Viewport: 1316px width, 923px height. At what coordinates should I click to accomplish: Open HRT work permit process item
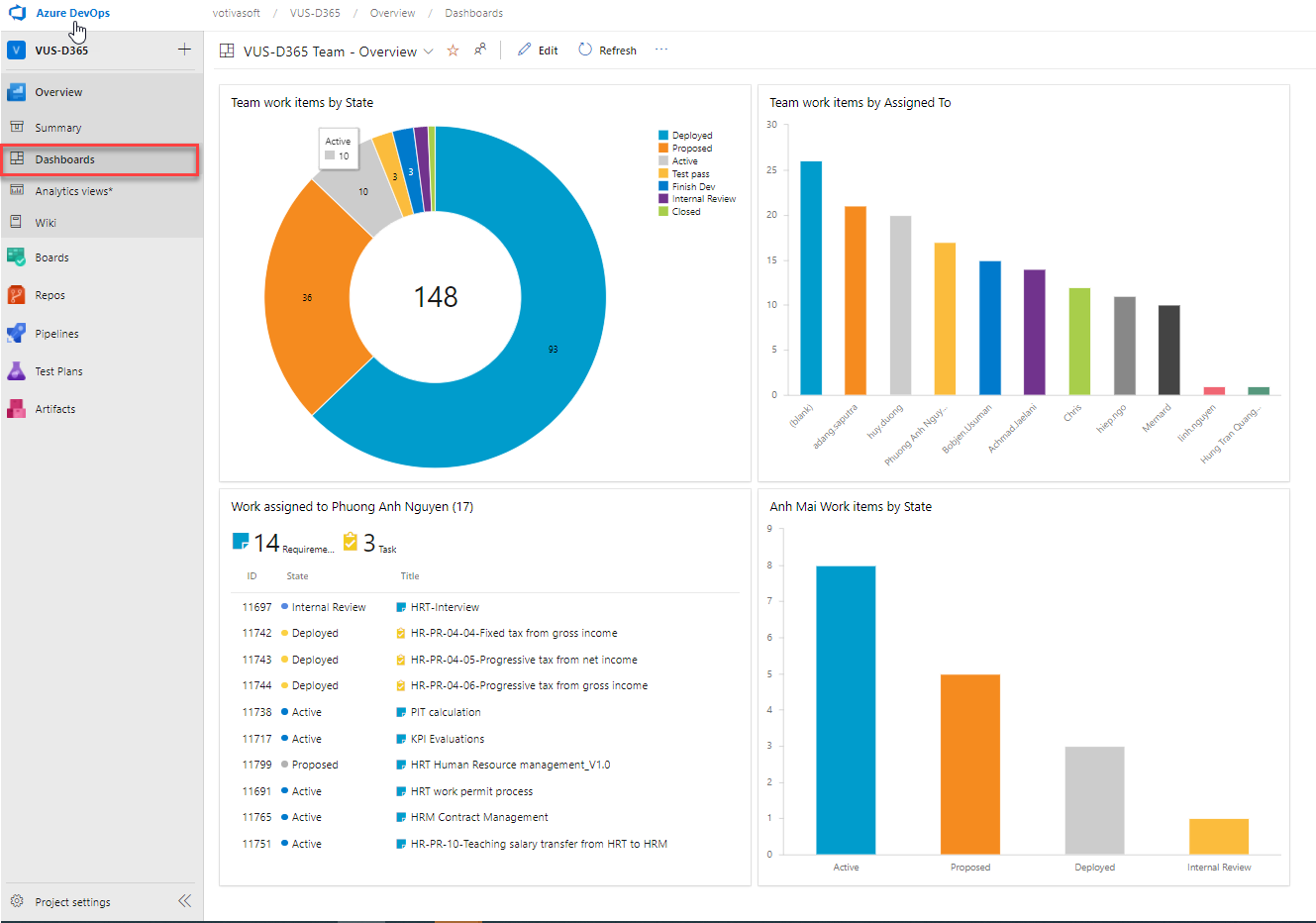click(471, 791)
